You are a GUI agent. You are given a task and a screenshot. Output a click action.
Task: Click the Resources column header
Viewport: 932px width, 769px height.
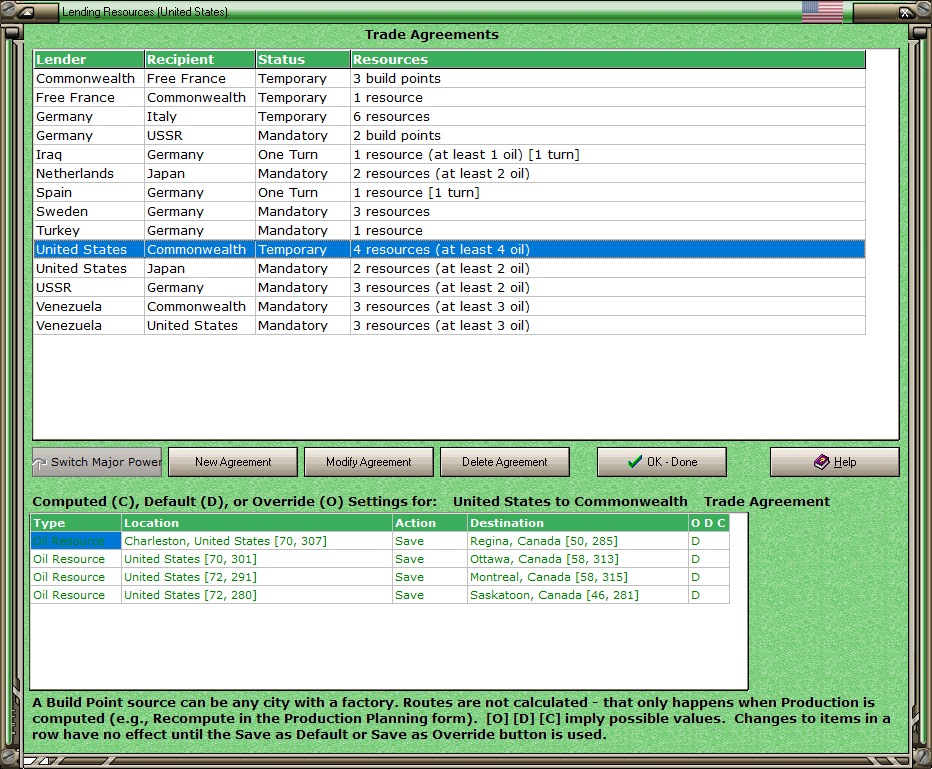[x=608, y=59]
